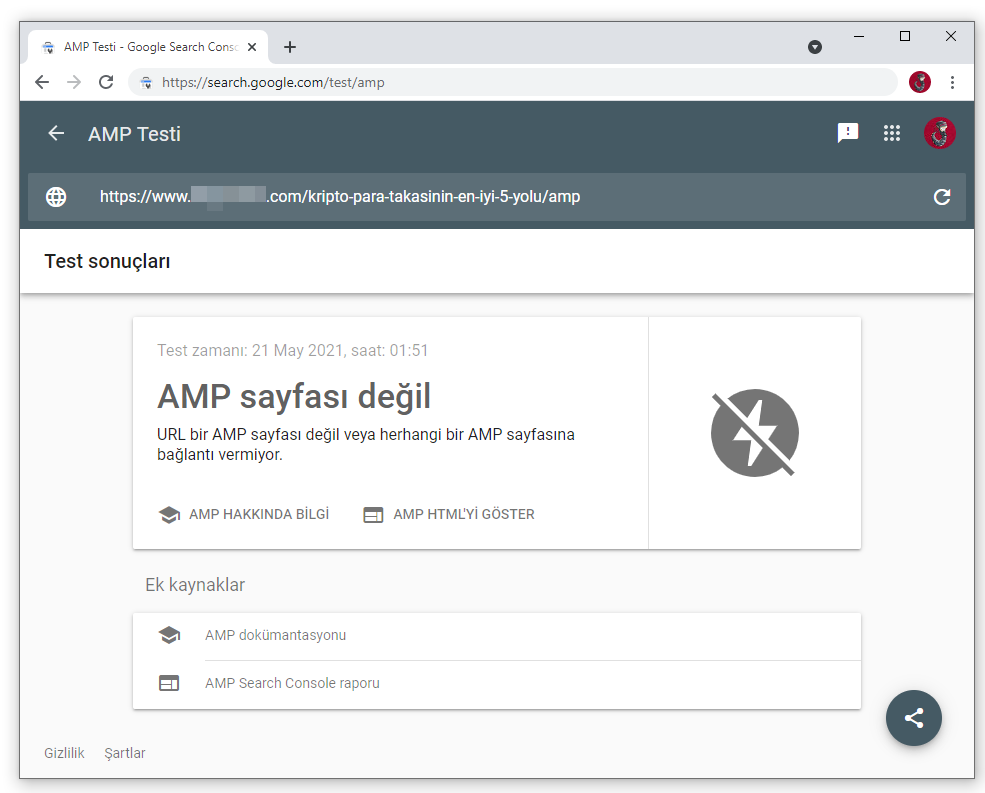Open a new browser tab
The width and height of the screenshot is (985, 793).
(x=290, y=47)
